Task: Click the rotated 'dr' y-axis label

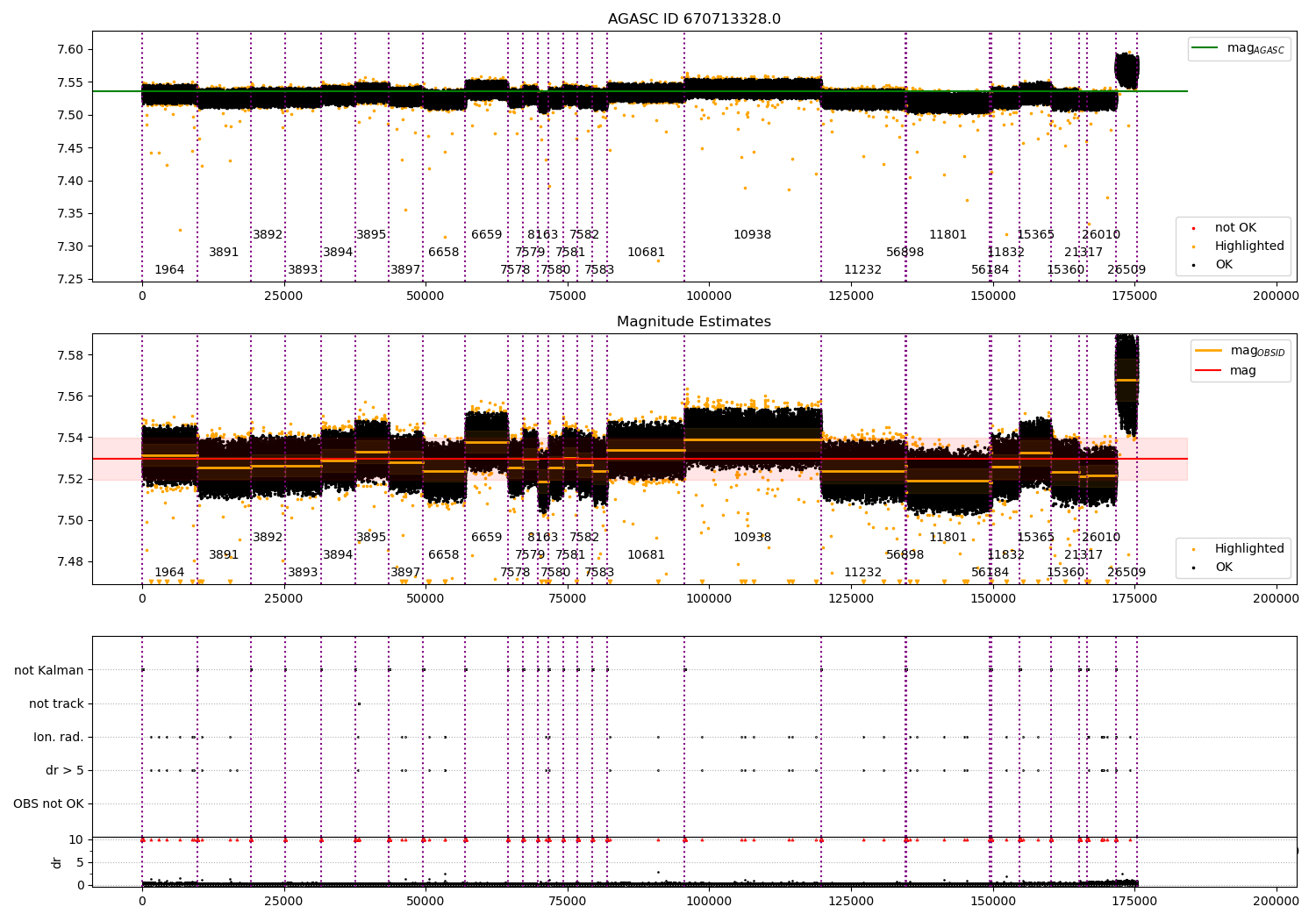Action: coord(57,862)
